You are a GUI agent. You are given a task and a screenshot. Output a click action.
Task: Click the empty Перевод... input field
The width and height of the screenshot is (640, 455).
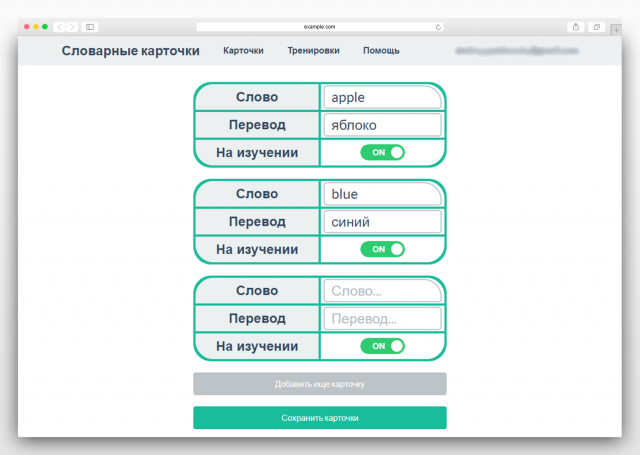(382, 318)
